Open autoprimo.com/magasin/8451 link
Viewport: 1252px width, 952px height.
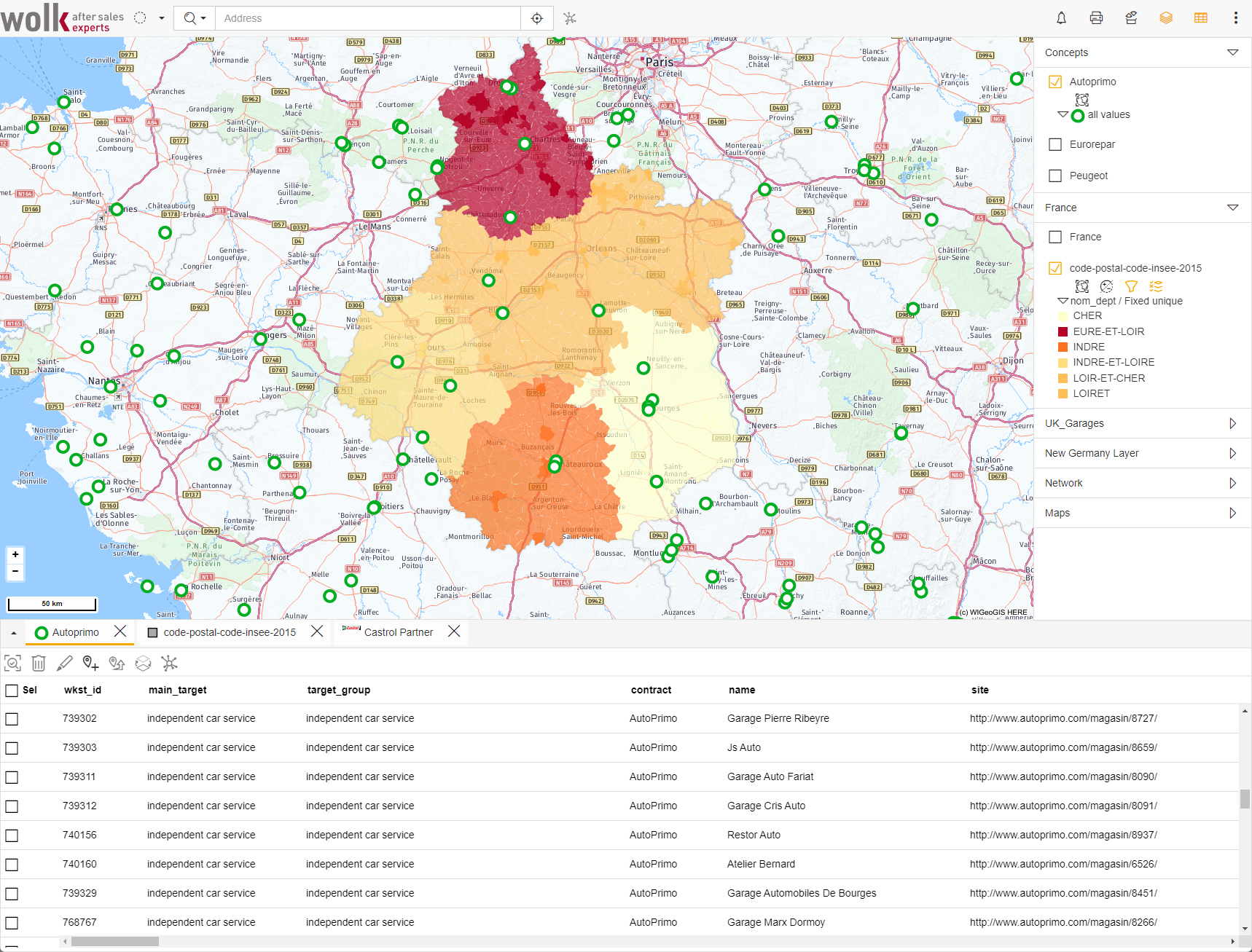(1063, 893)
